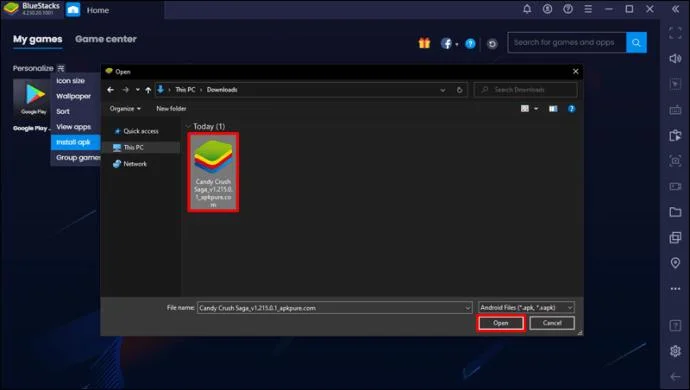The height and width of the screenshot is (390, 690).
Task: Go back in the Open dialog
Action: click(110, 90)
